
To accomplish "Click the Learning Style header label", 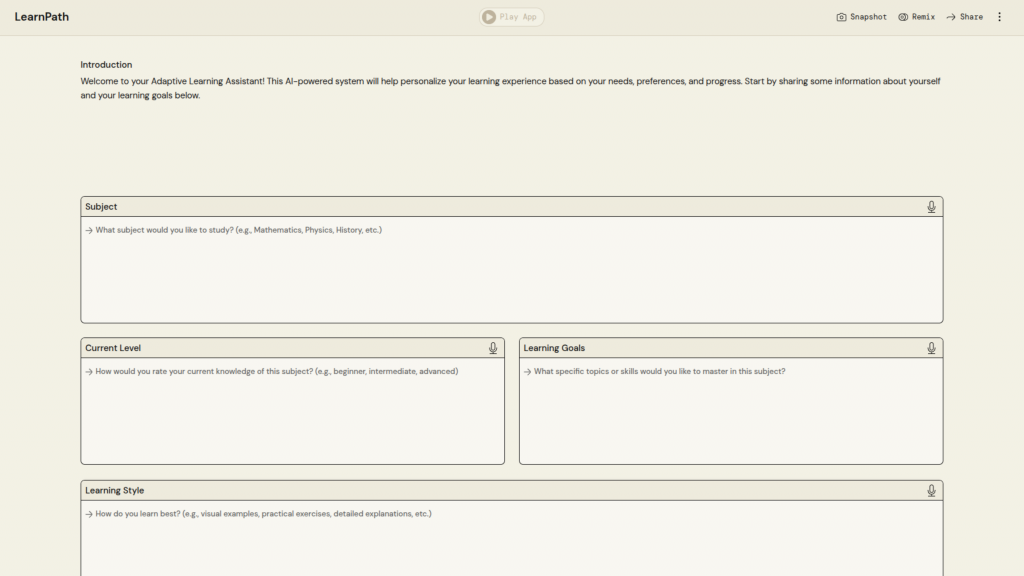I will (x=114, y=491).
